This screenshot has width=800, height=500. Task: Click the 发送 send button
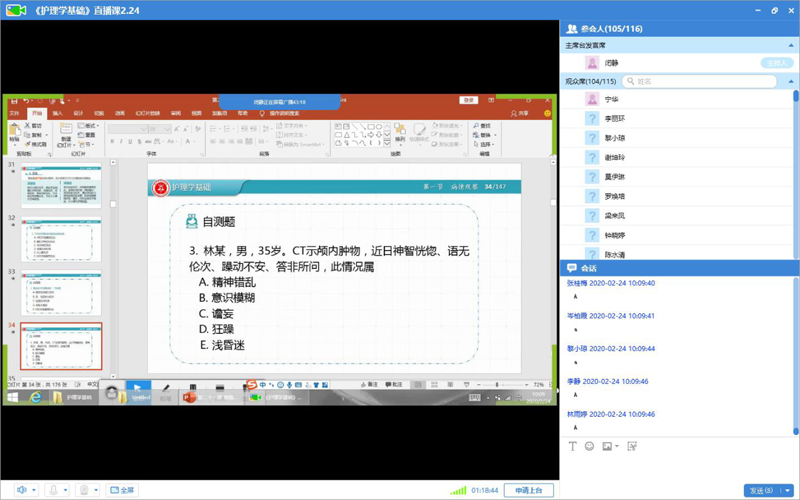762,490
